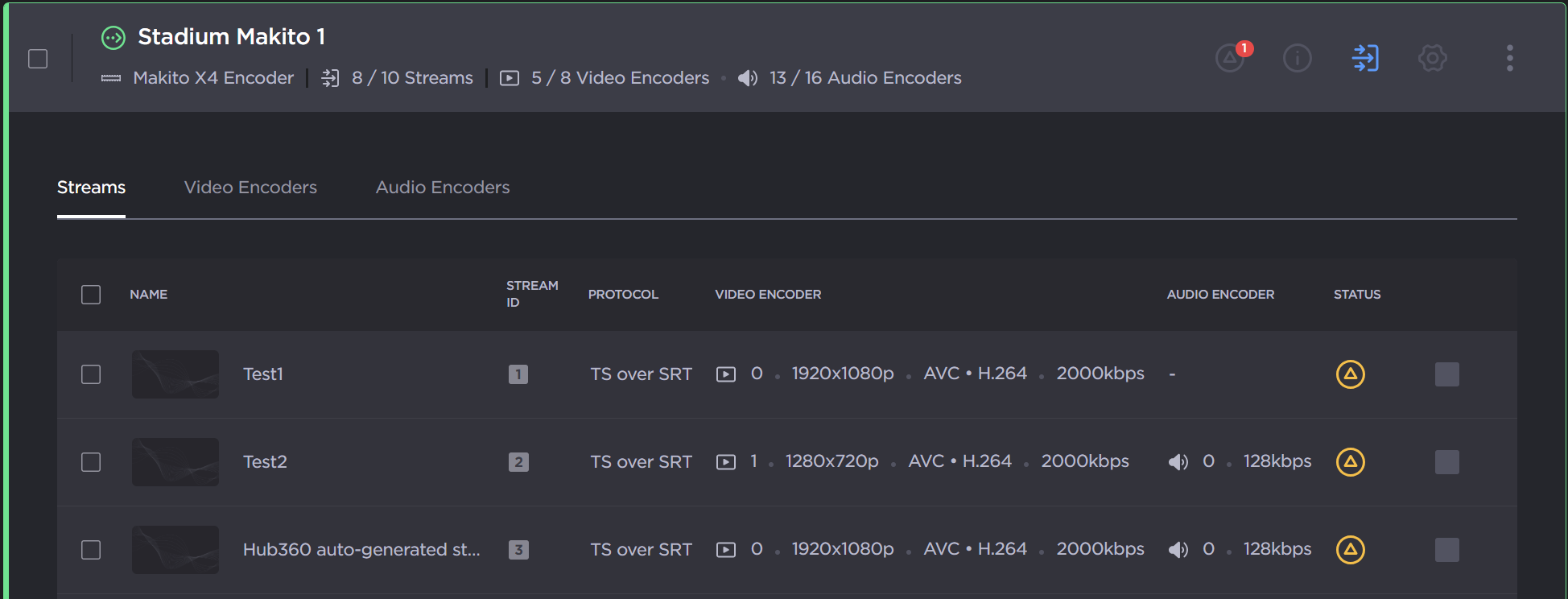Click the green status icon beside Stadium Makito 1

(113, 37)
